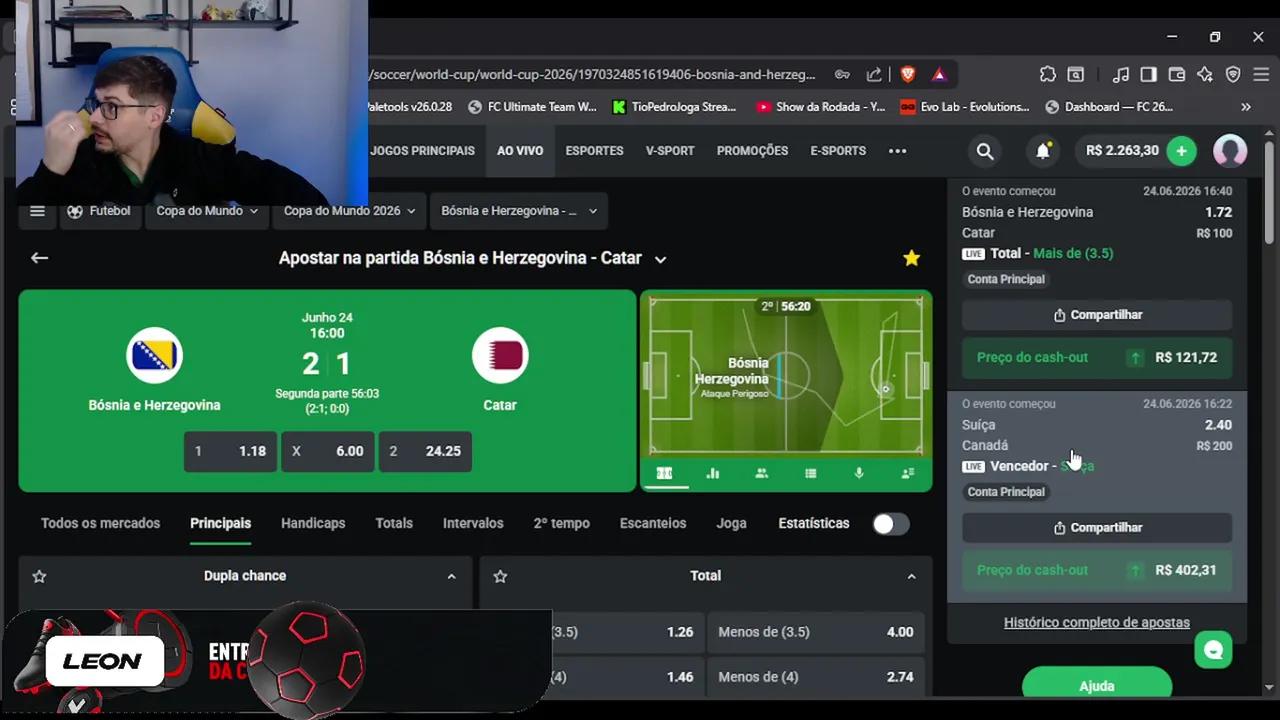Screen dimensions: 1280x720
Task: Click the share page icon in address bar
Action: click(x=874, y=74)
